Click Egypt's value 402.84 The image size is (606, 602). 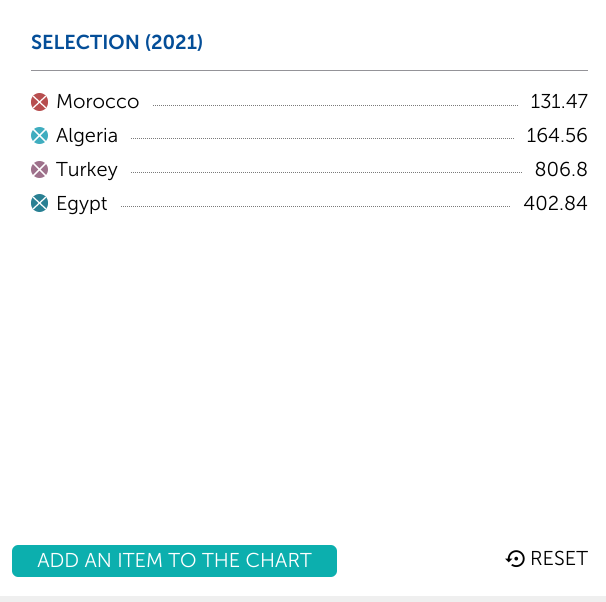555,203
